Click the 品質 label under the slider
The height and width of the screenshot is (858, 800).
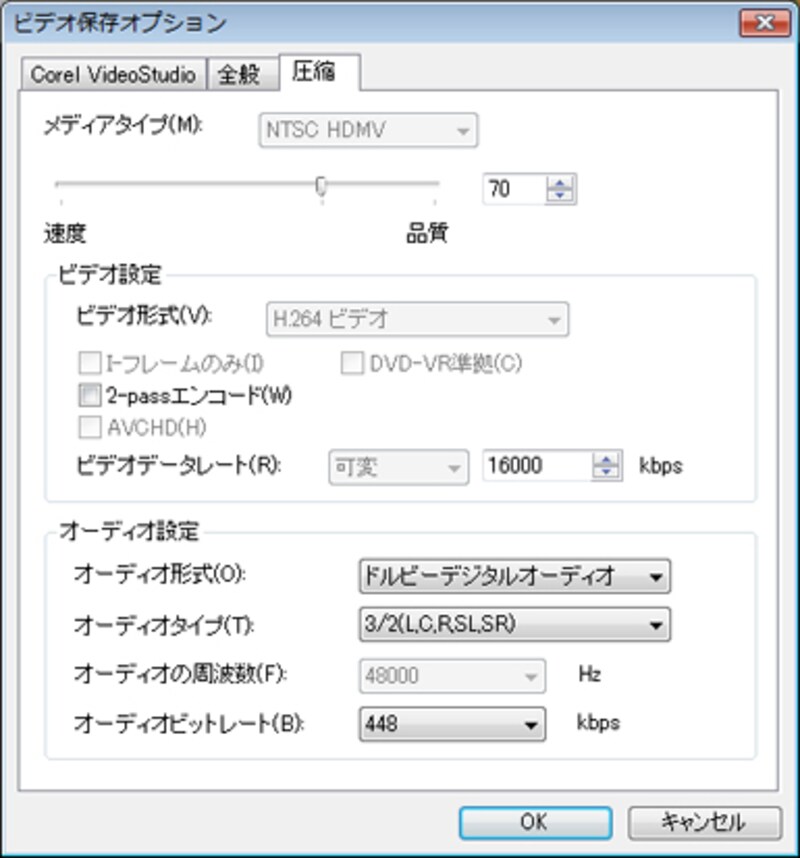427,234
